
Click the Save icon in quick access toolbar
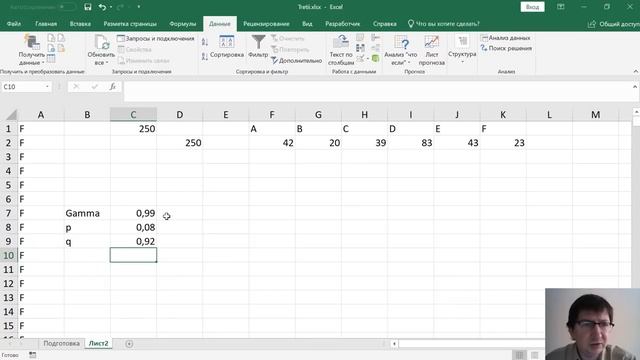[88, 7]
